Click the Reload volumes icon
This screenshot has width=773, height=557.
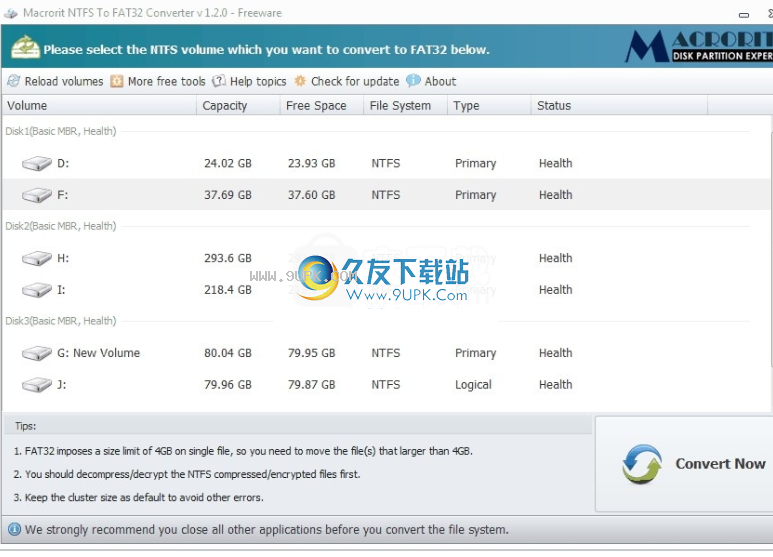coord(14,81)
